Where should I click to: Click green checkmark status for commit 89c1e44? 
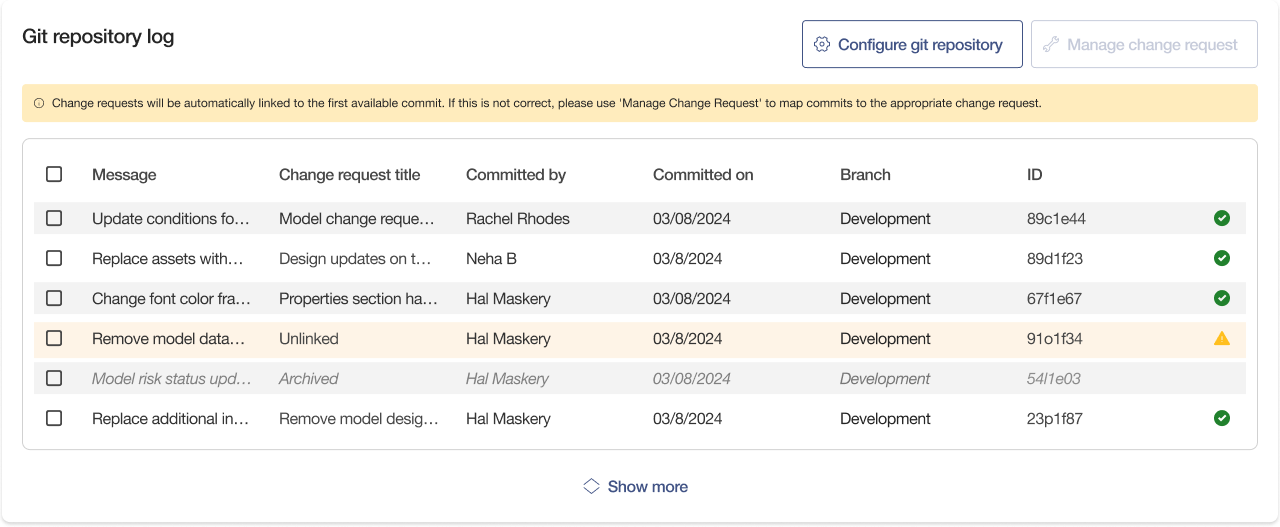[x=1221, y=218]
